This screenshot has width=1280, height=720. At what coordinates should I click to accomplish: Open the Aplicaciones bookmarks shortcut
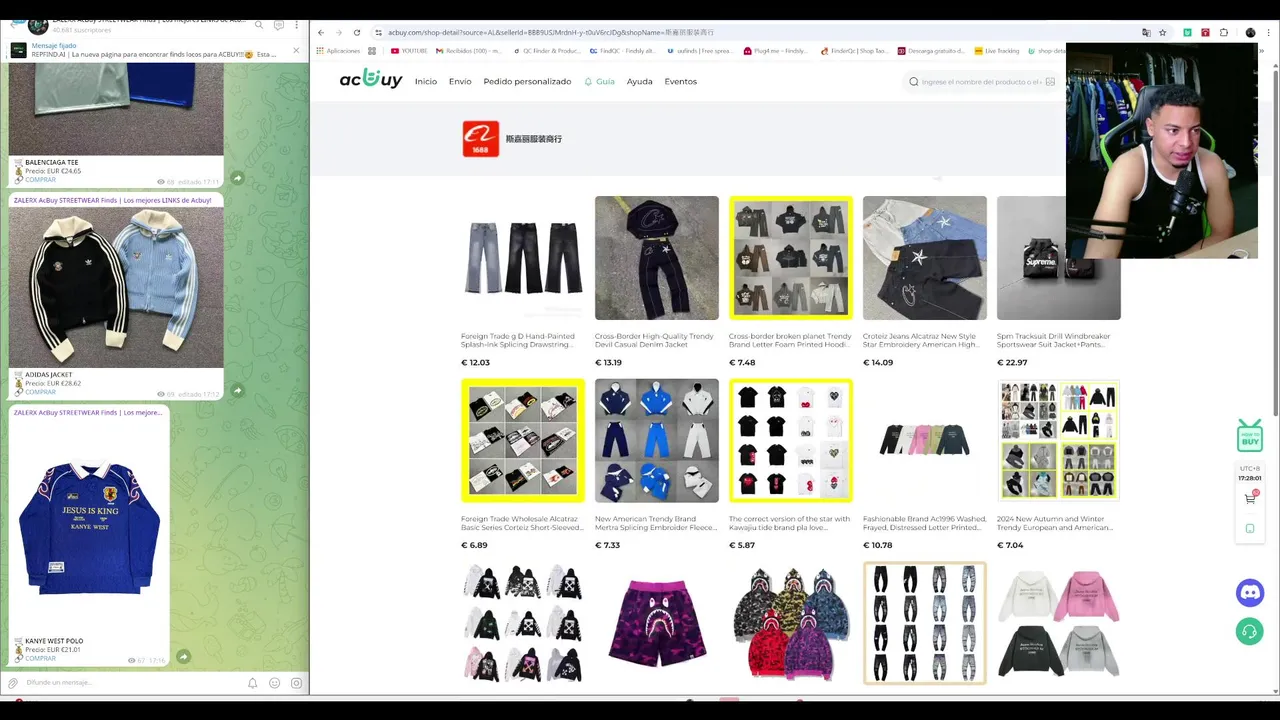338,51
